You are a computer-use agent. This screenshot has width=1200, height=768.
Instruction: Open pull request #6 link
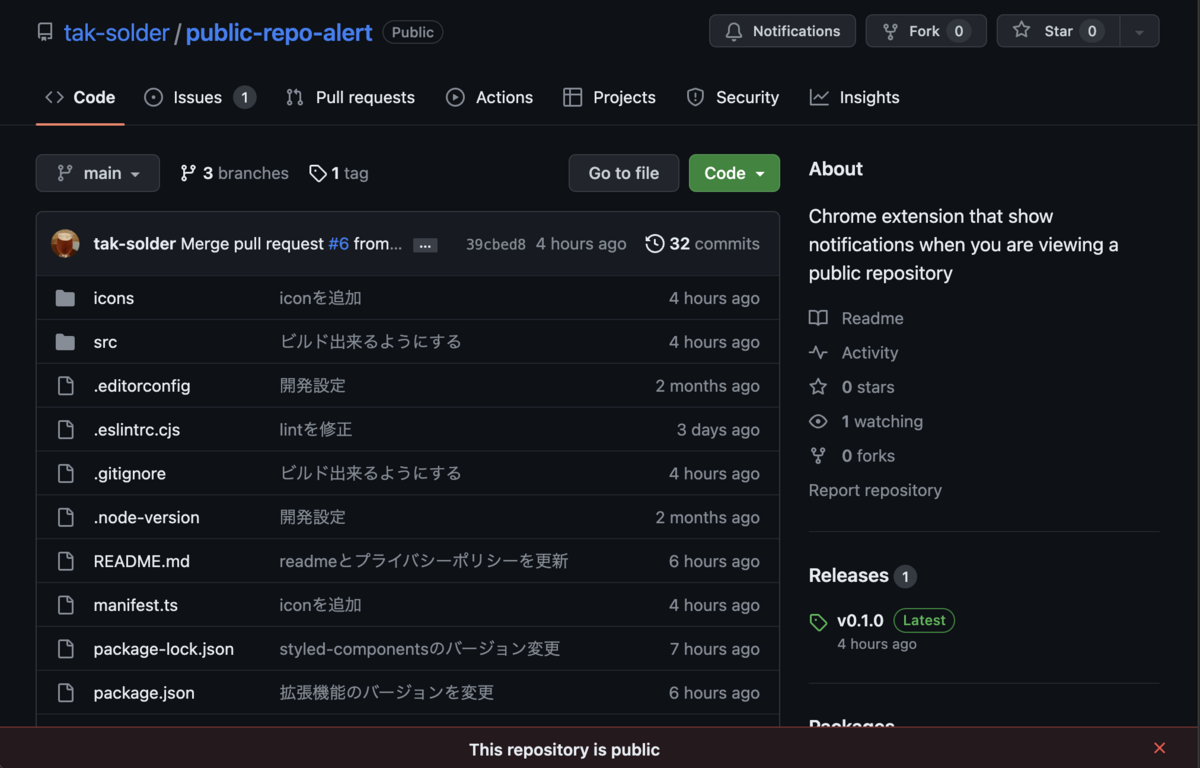click(x=338, y=243)
